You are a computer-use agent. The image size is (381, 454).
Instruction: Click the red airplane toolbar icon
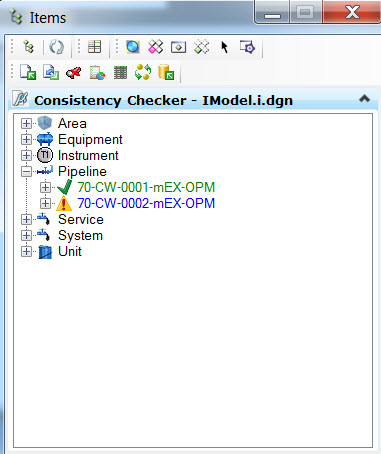(x=74, y=72)
